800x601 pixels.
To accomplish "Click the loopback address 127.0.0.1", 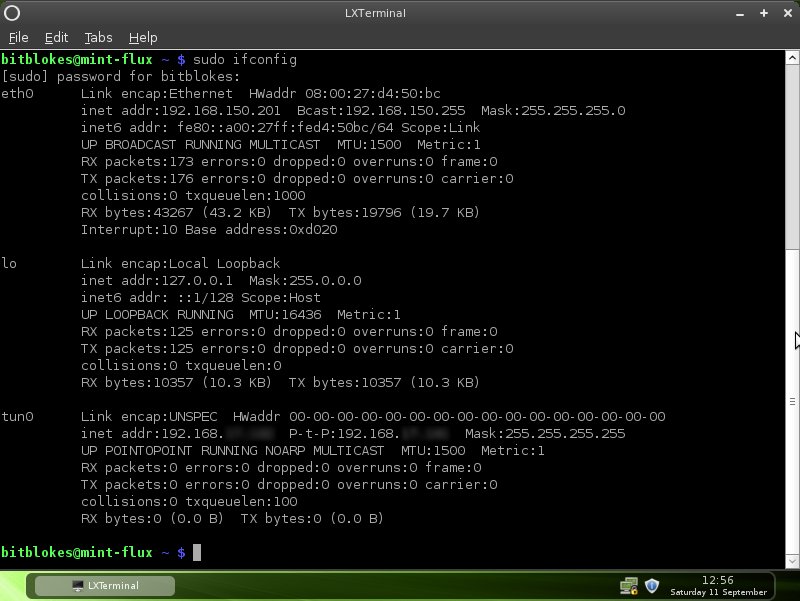I will 197,281.
